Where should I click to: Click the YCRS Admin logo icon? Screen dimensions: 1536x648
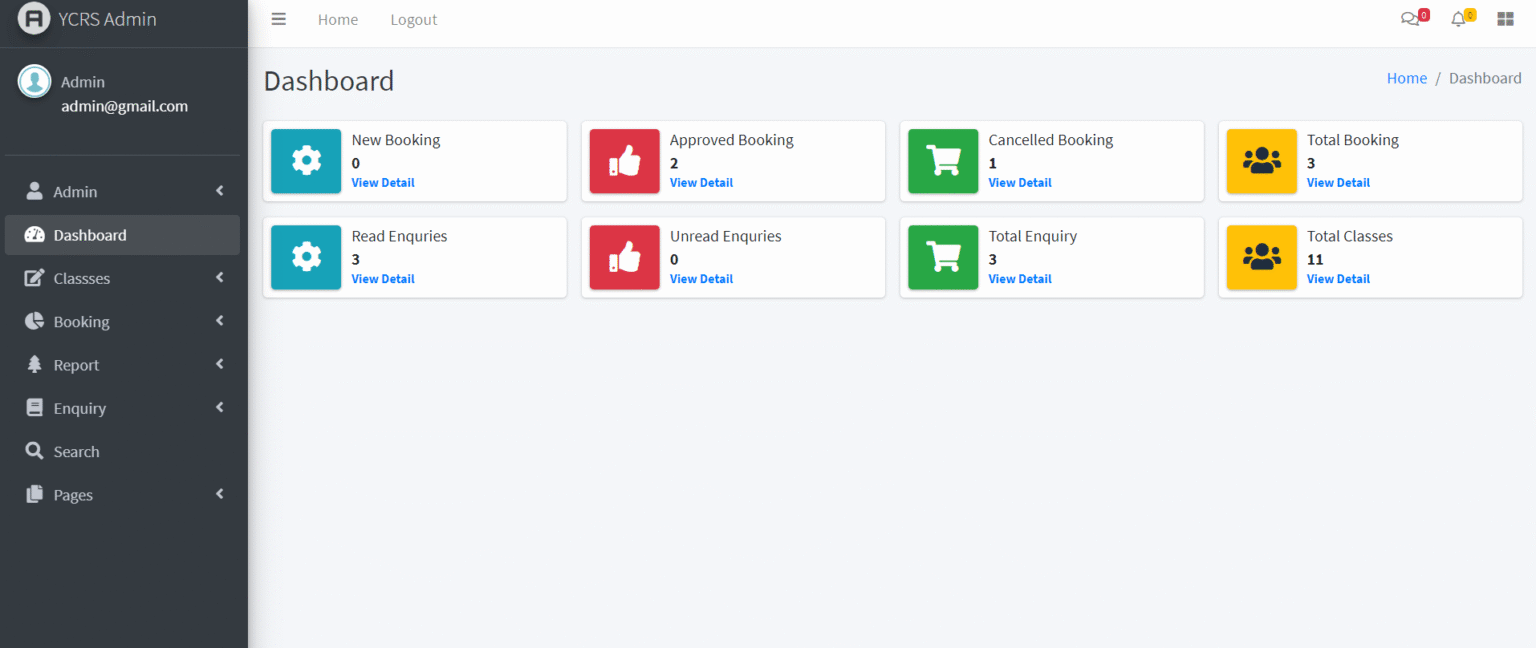34,19
